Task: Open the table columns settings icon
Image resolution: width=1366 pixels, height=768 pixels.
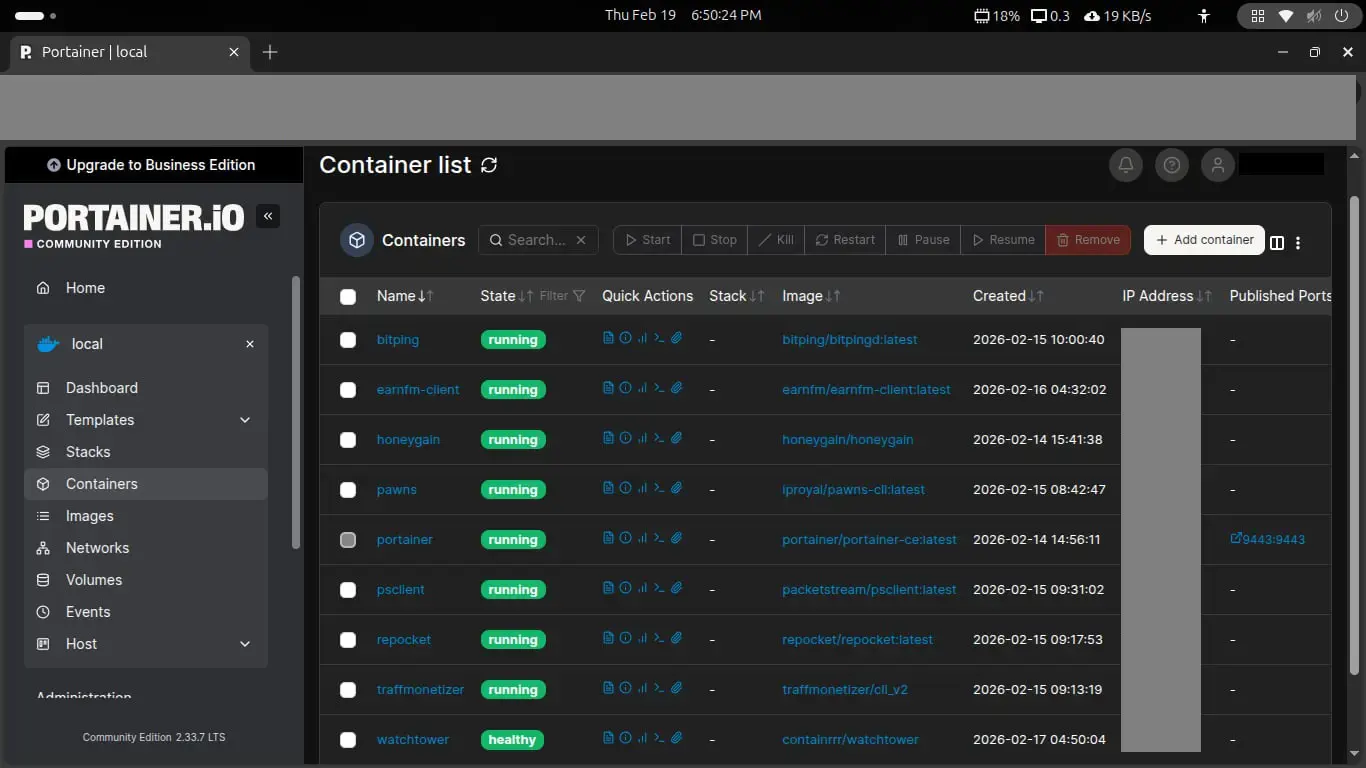Action: click(1277, 243)
